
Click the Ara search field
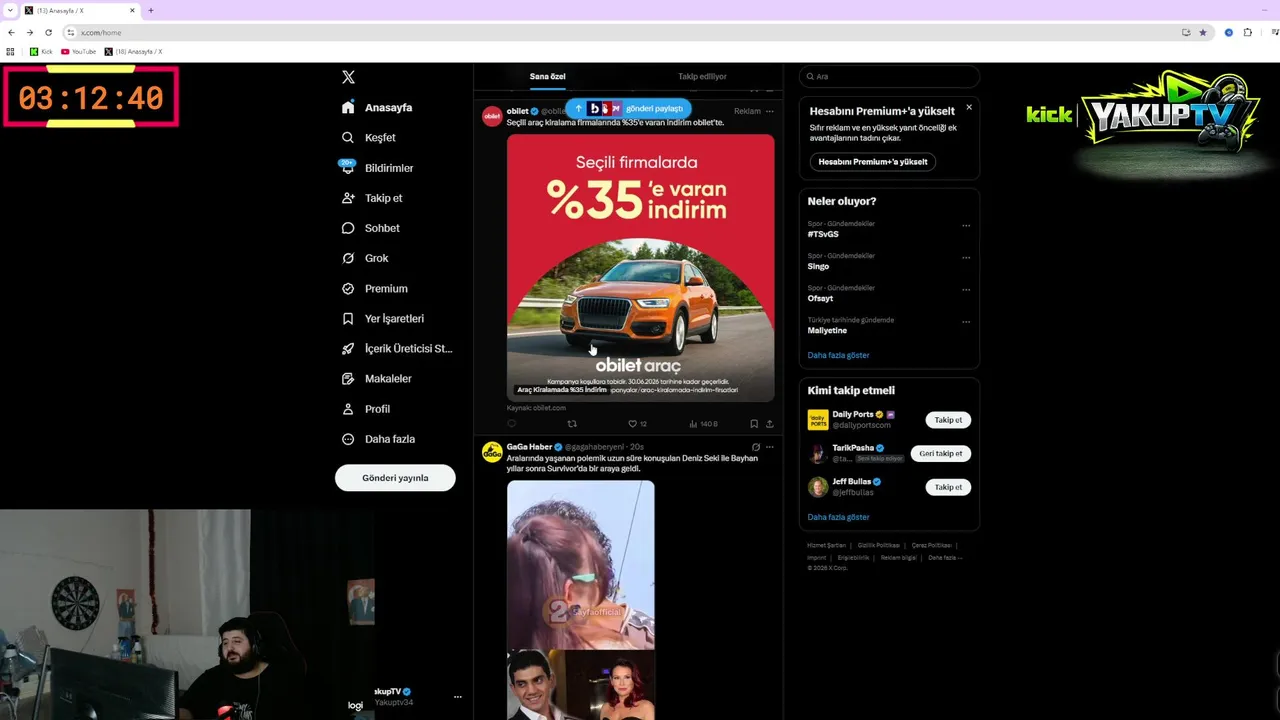click(x=890, y=77)
